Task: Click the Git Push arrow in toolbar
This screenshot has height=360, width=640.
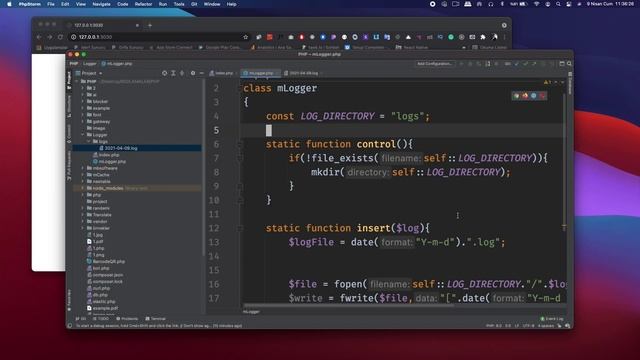Action: click(534, 64)
